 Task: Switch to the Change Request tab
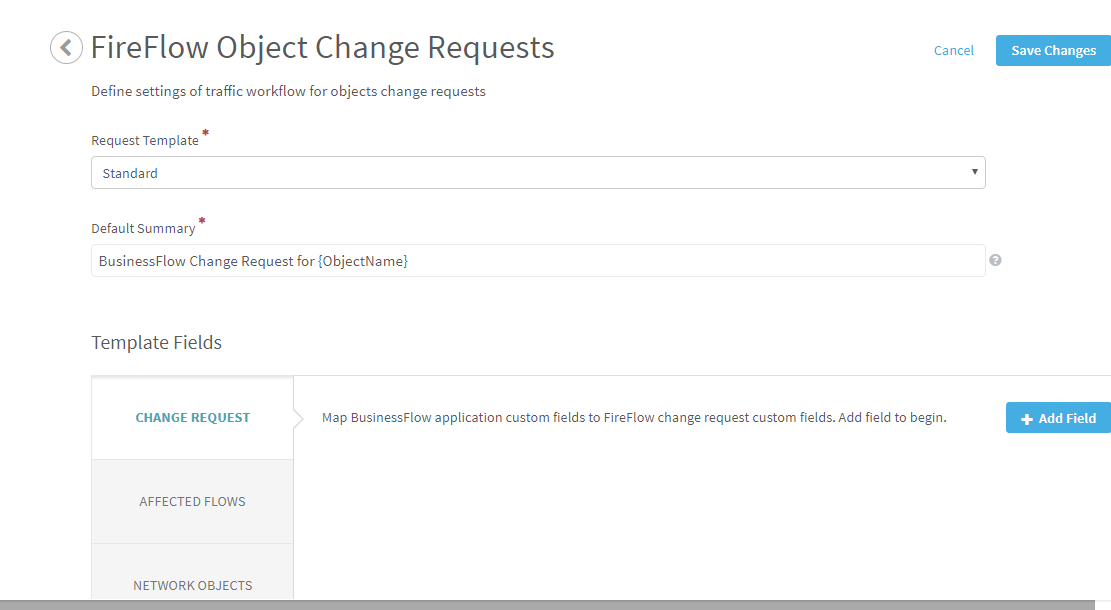193,418
